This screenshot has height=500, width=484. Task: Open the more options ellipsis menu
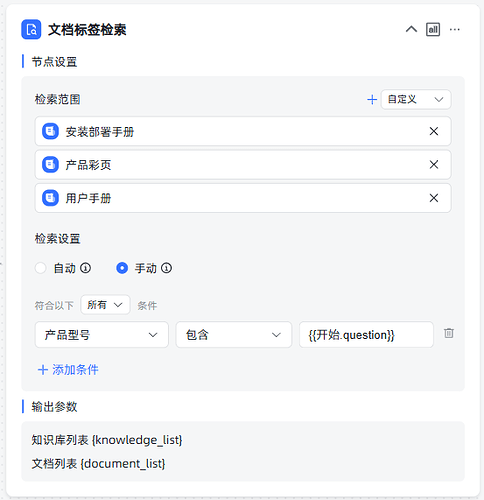[x=455, y=29]
